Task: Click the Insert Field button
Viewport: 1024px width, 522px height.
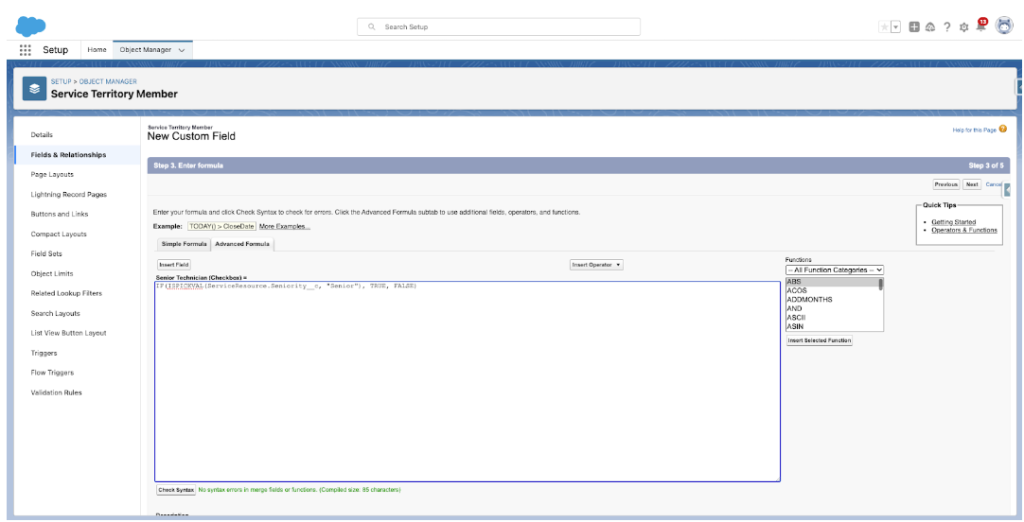Action: [174, 265]
